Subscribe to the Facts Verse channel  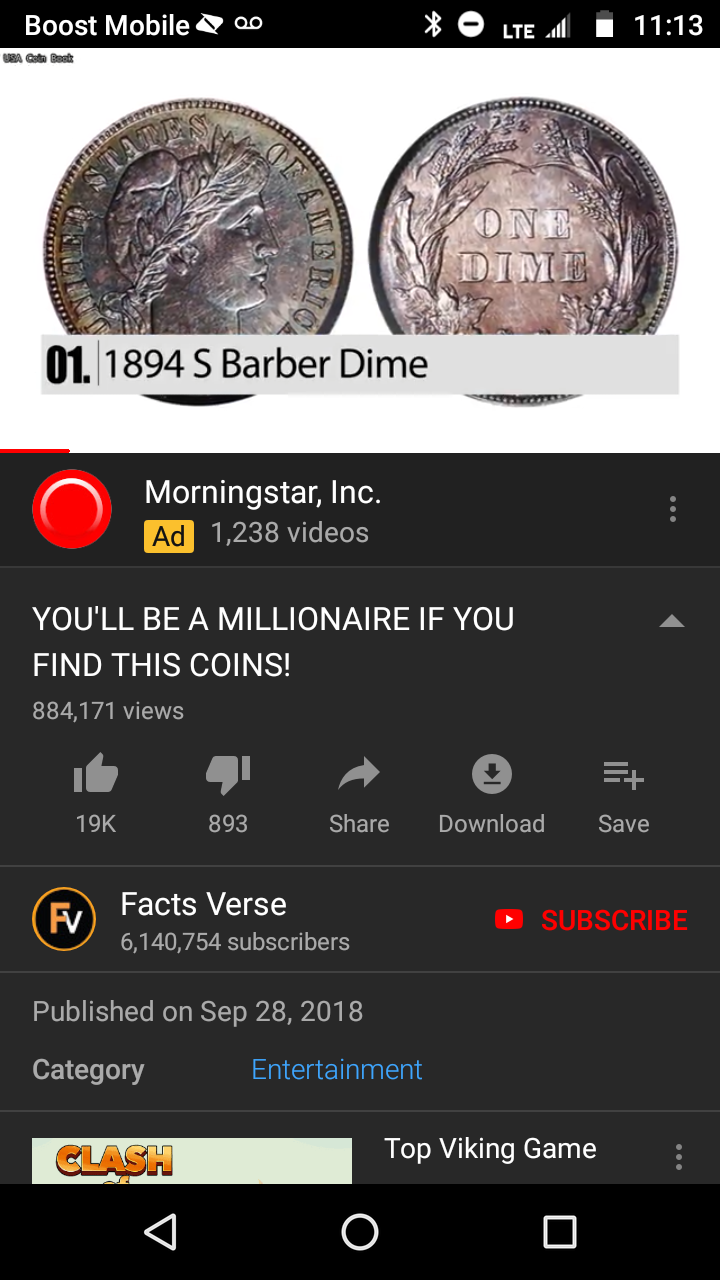pos(592,920)
